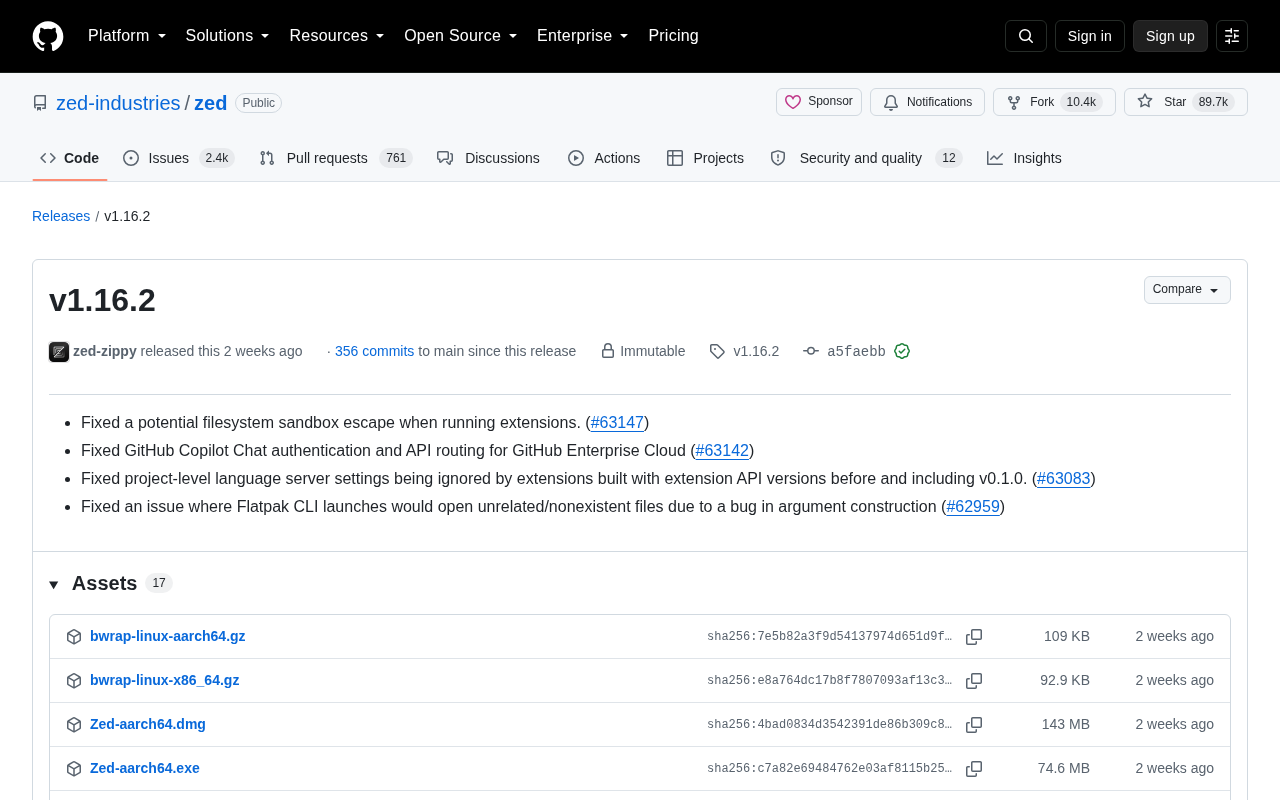The image size is (1280, 800).
Task: Click the repository icon before zed-industries
Action: point(40,103)
